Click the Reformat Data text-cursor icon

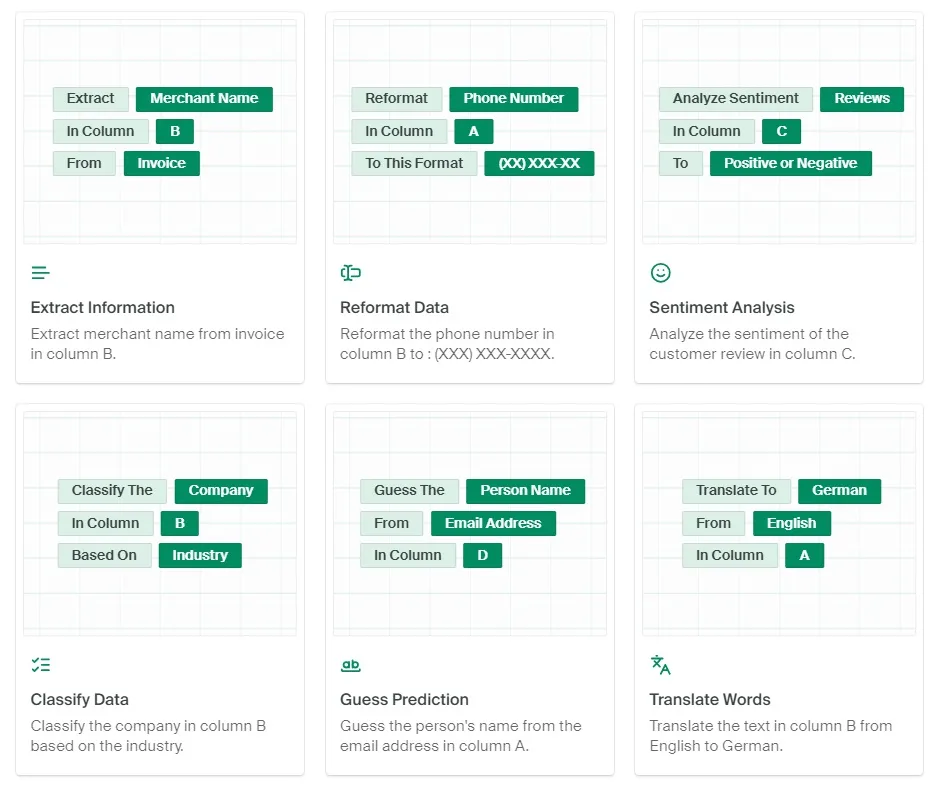351,273
